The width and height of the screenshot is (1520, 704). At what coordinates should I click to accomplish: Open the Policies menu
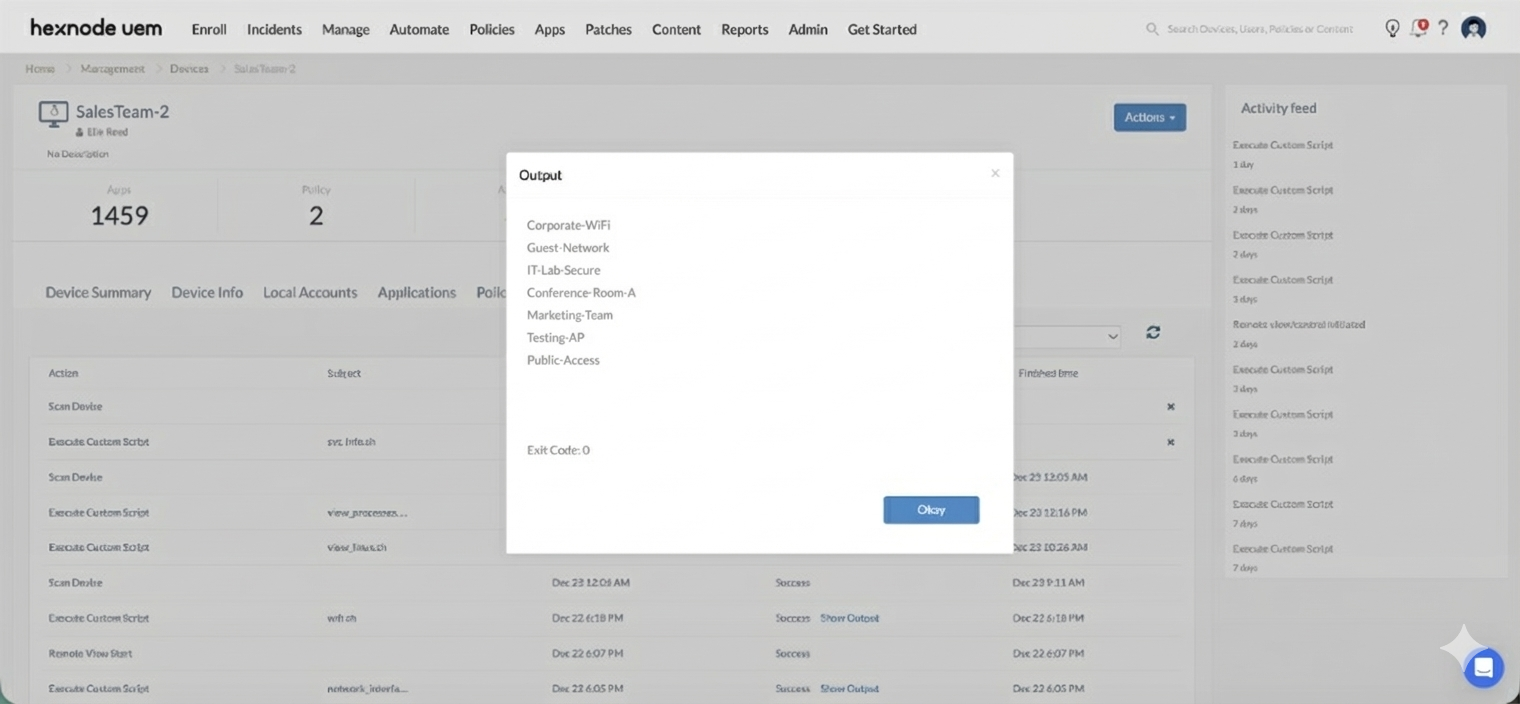tap(492, 29)
